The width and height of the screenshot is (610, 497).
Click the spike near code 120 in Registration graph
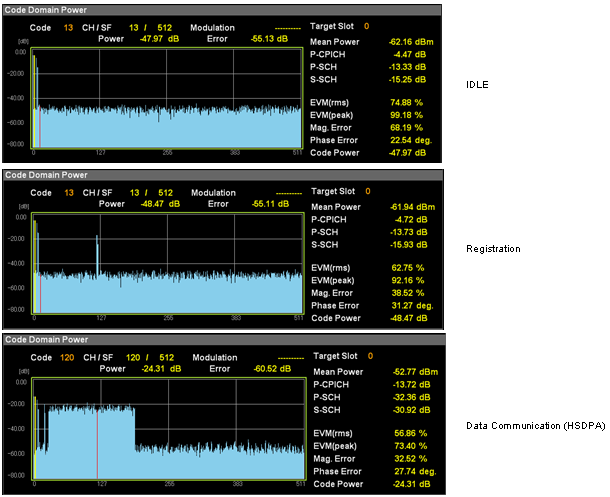tap(97, 255)
